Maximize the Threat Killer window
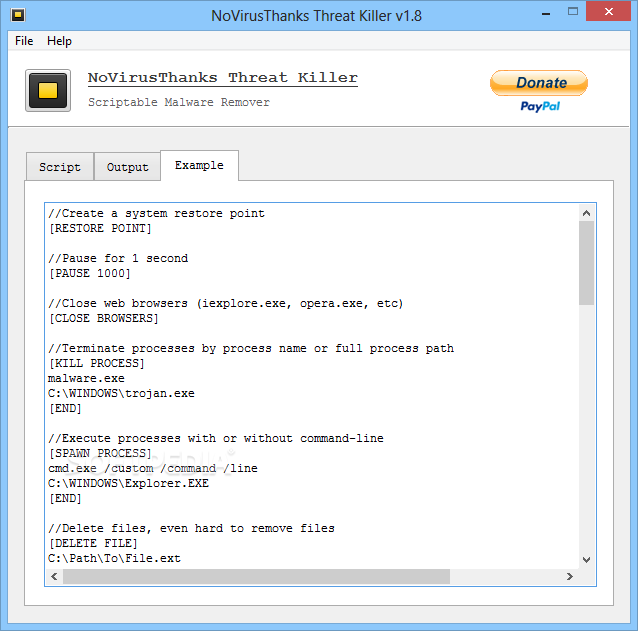Viewport: 638px width, 631px height. (x=573, y=12)
